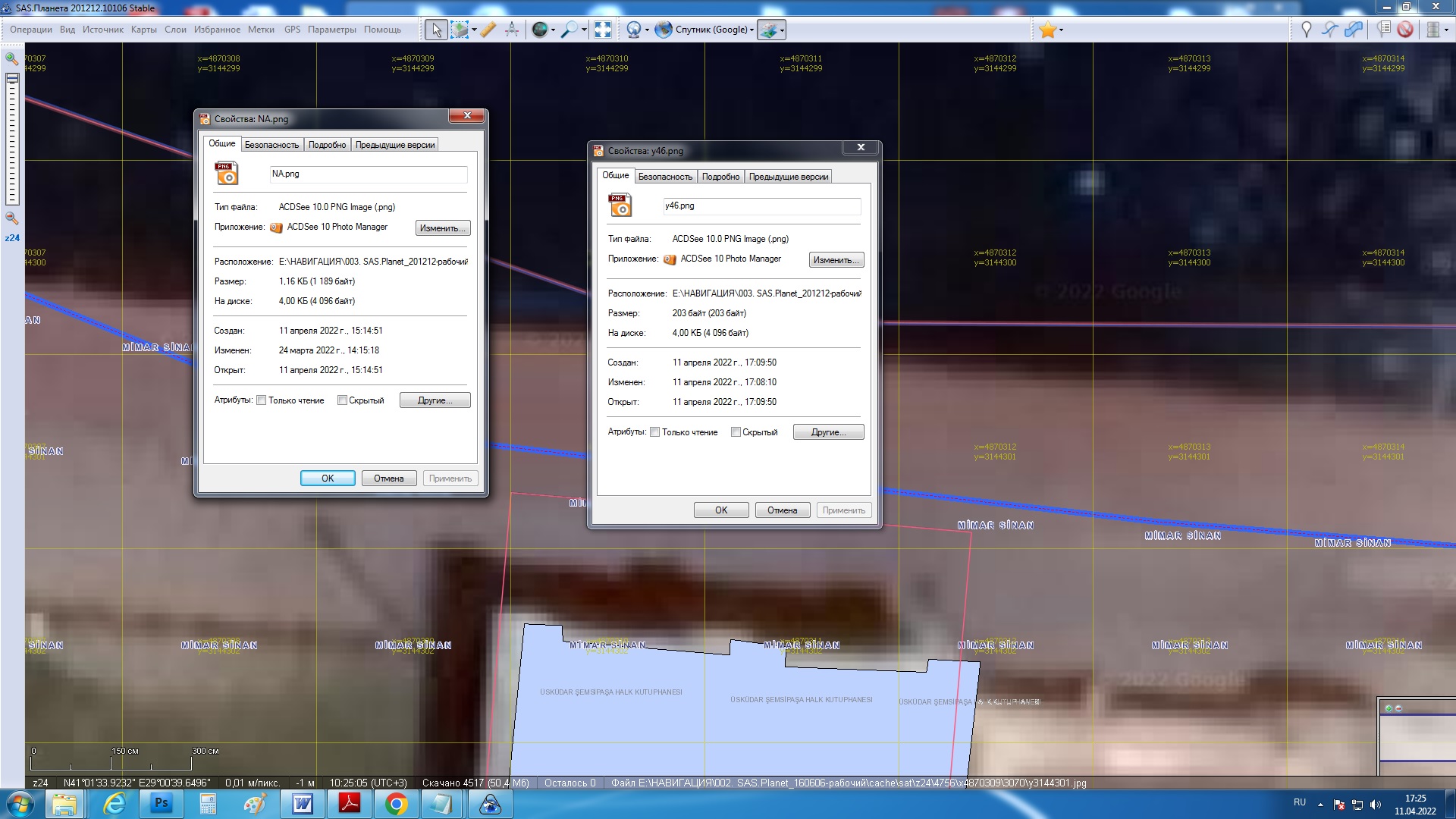The width and height of the screenshot is (1456, 819).
Task: Check Hidden attribute in y46.png properties
Action: 736,432
